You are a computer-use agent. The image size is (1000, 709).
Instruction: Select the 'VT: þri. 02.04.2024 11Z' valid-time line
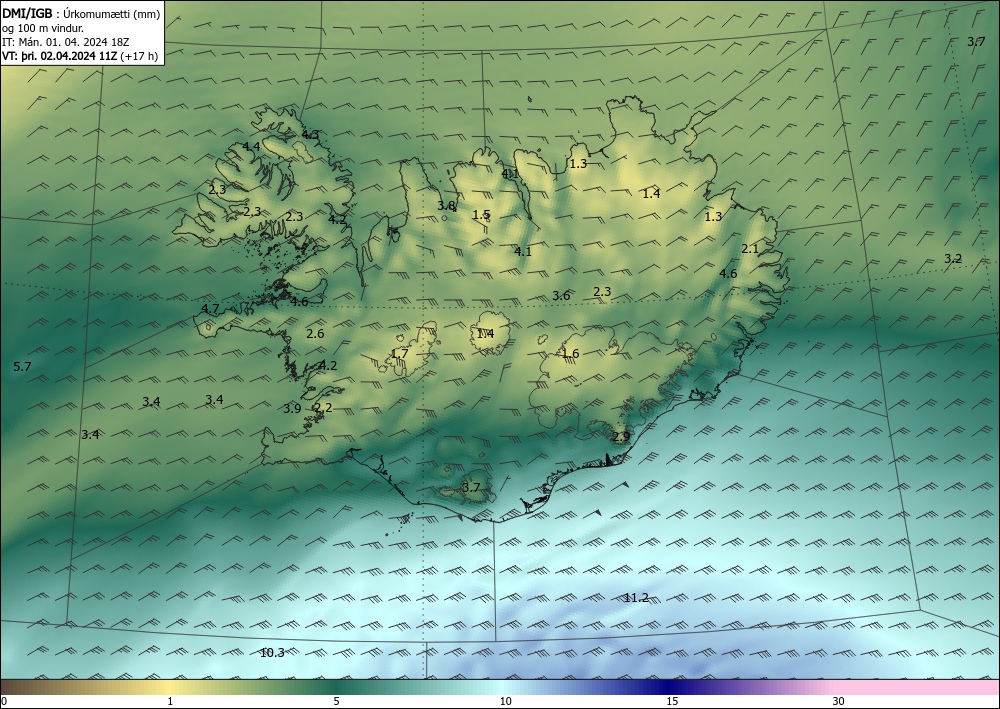tap(59, 55)
